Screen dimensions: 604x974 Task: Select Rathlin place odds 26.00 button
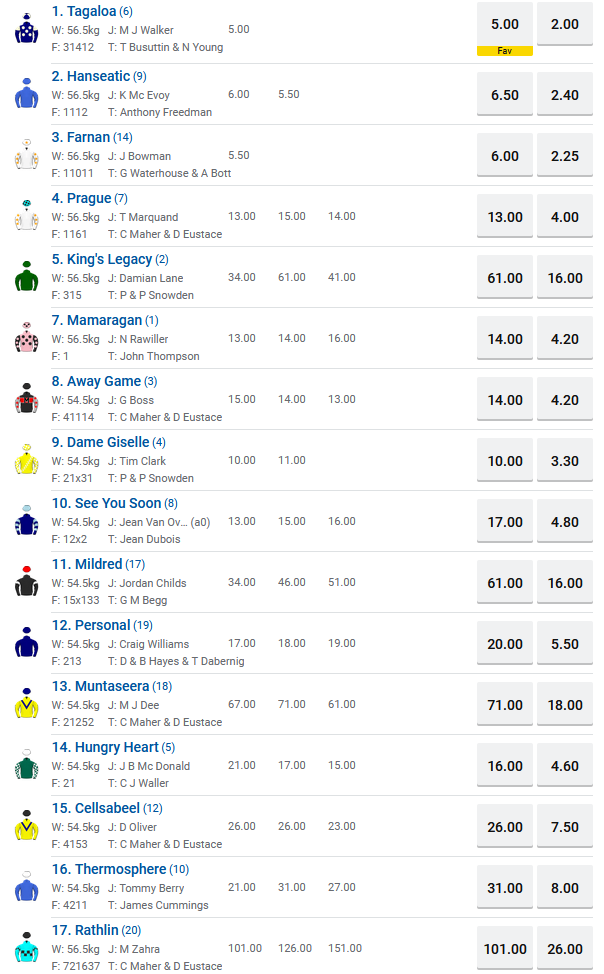pyautogui.click(x=565, y=949)
